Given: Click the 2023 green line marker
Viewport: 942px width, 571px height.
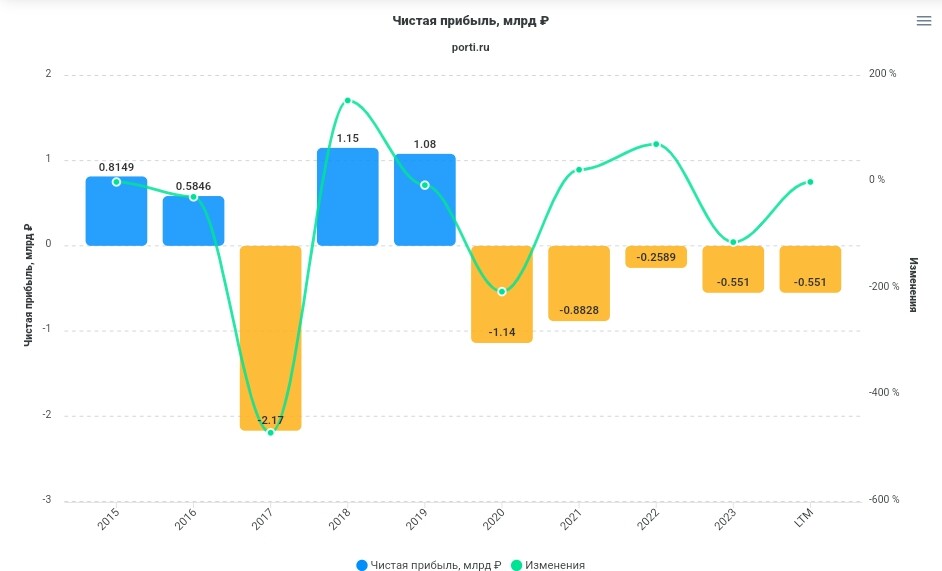Looking at the screenshot, I should pos(733,242).
